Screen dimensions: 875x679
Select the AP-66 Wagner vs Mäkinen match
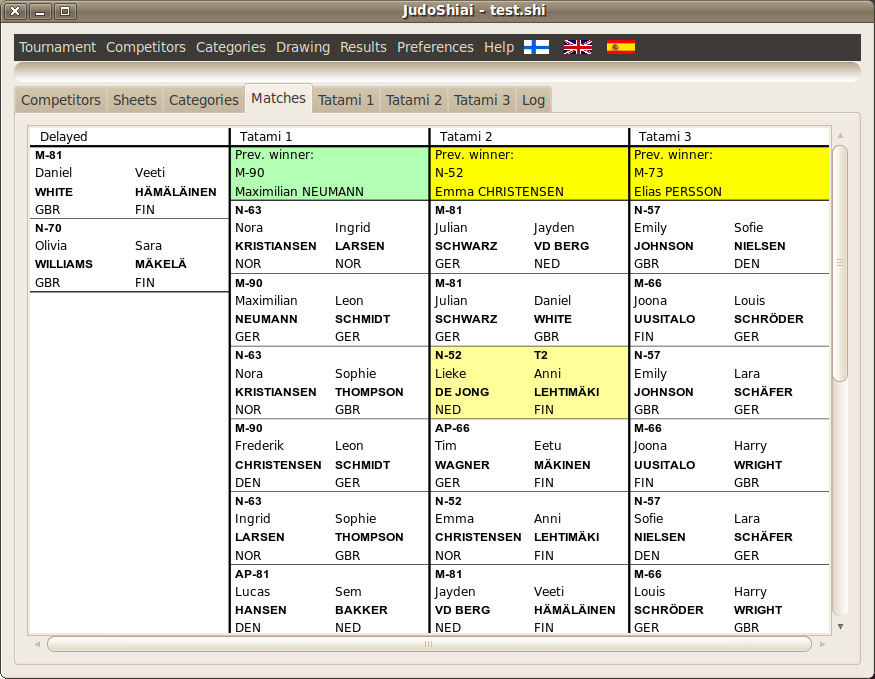[x=529, y=455]
